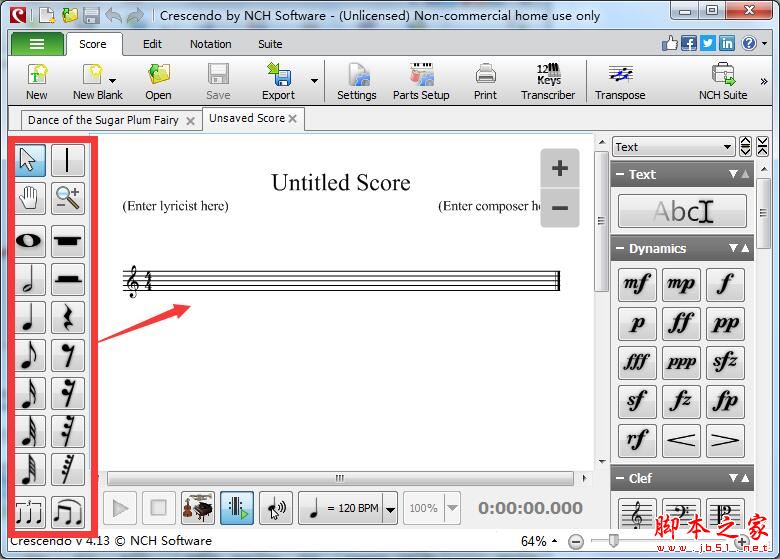Image resolution: width=780 pixels, height=559 pixels.
Task: Select the whole rest tool
Action: coord(68,241)
